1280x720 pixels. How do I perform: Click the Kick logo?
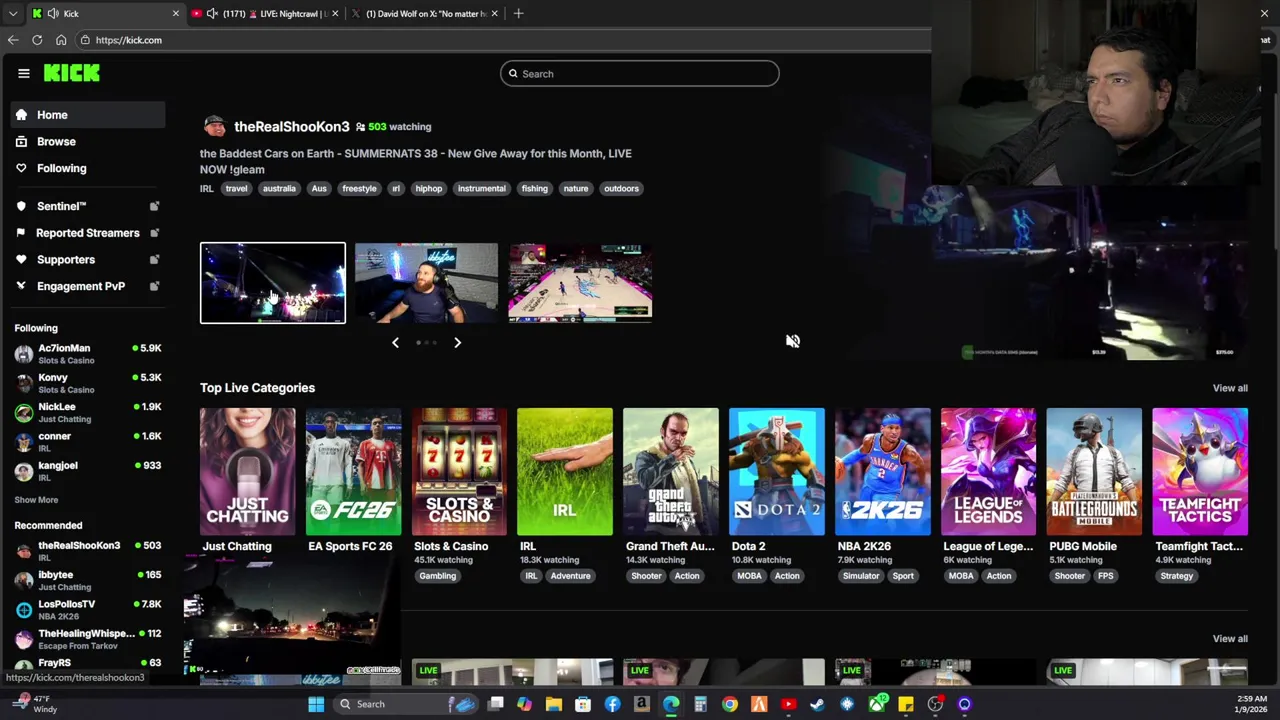[x=71, y=73]
